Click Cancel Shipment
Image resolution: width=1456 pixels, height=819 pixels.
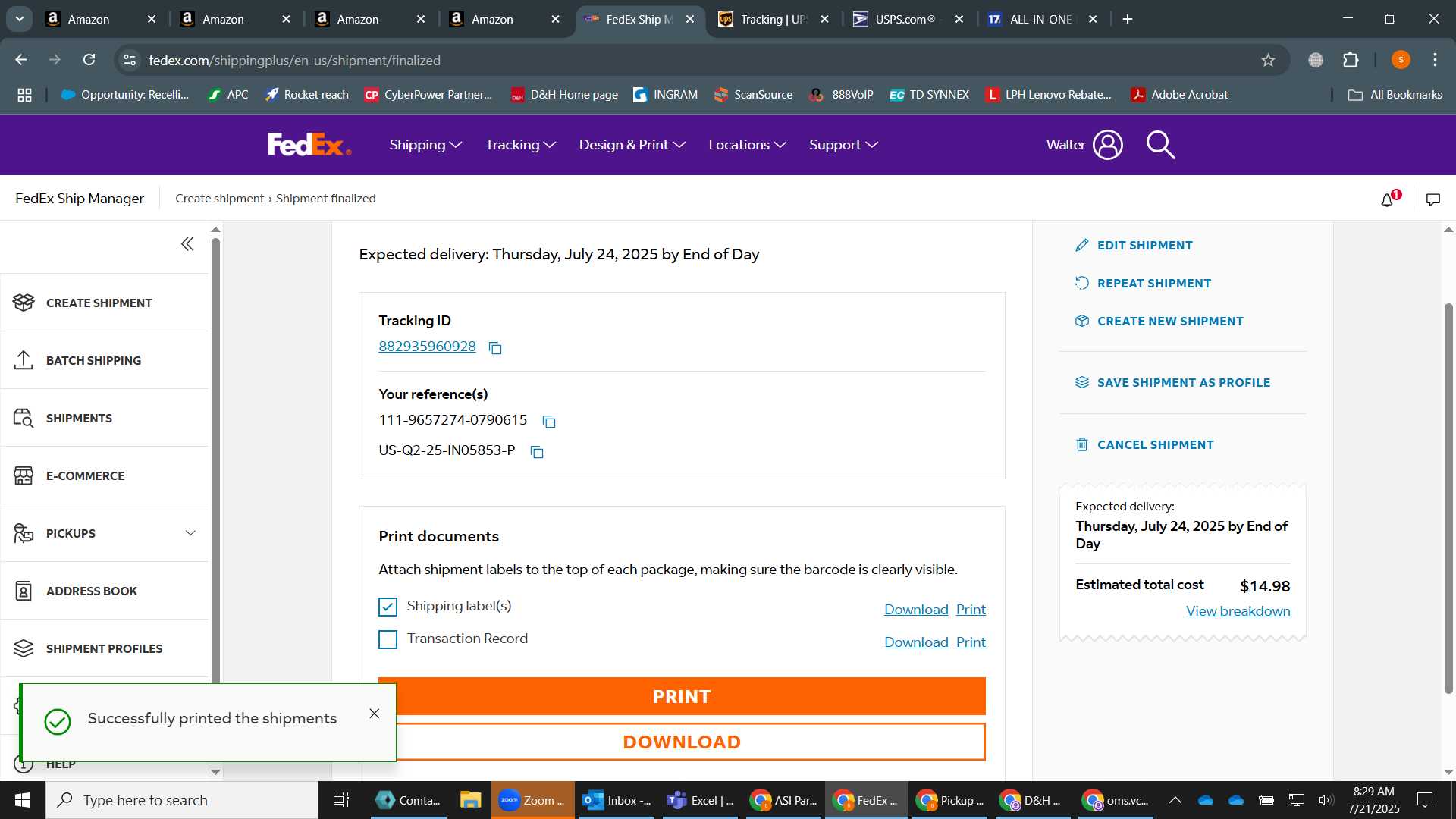pyautogui.click(x=1144, y=445)
